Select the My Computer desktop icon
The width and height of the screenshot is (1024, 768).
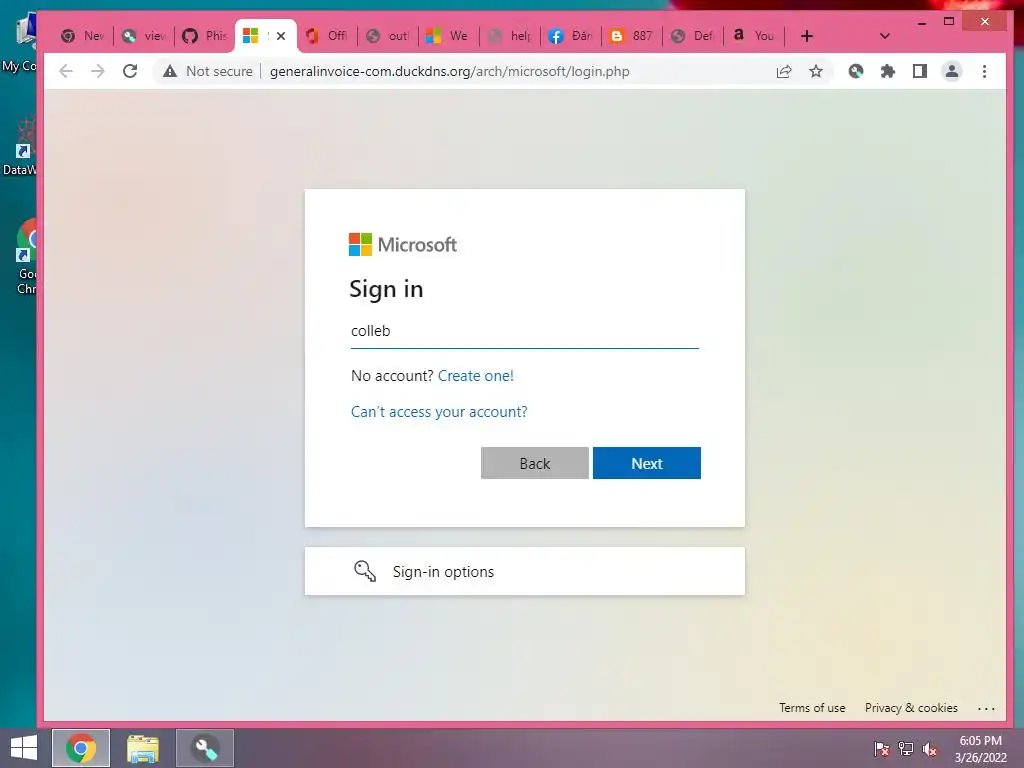[x=20, y=42]
